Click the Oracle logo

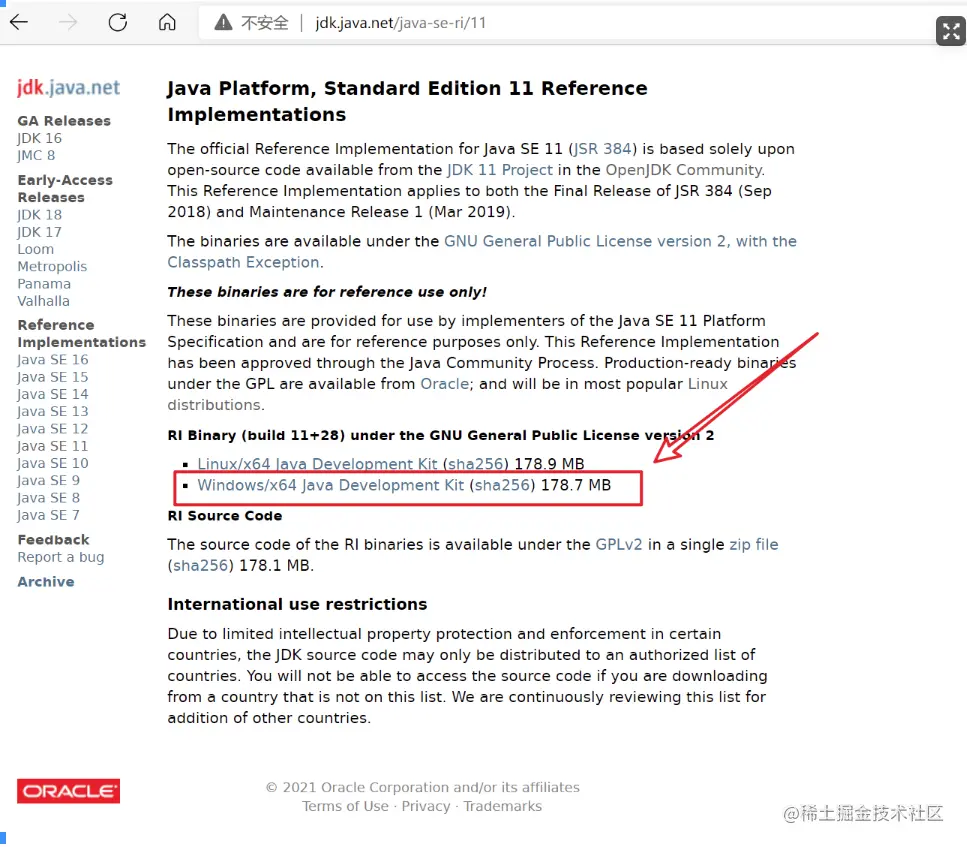[x=68, y=791]
